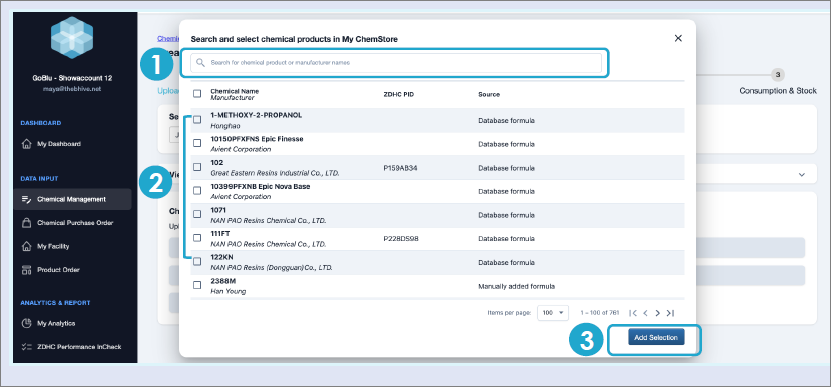The height and width of the screenshot is (387, 831).
Task: Click the ZDHC PID column header
Action: (398, 94)
